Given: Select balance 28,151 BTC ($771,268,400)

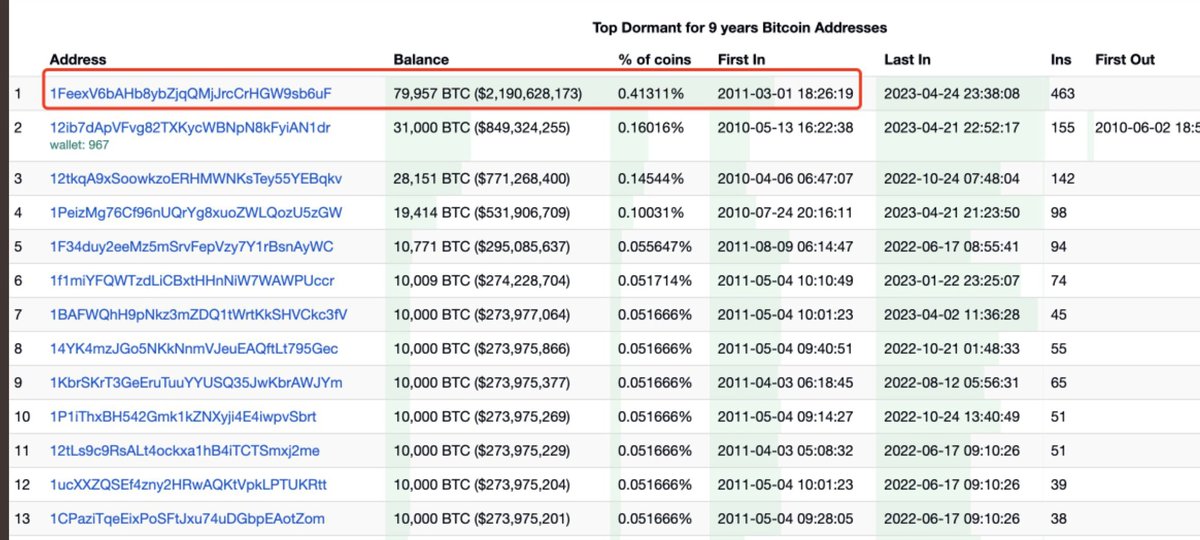Looking at the screenshot, I should click(x=482, y=179).
